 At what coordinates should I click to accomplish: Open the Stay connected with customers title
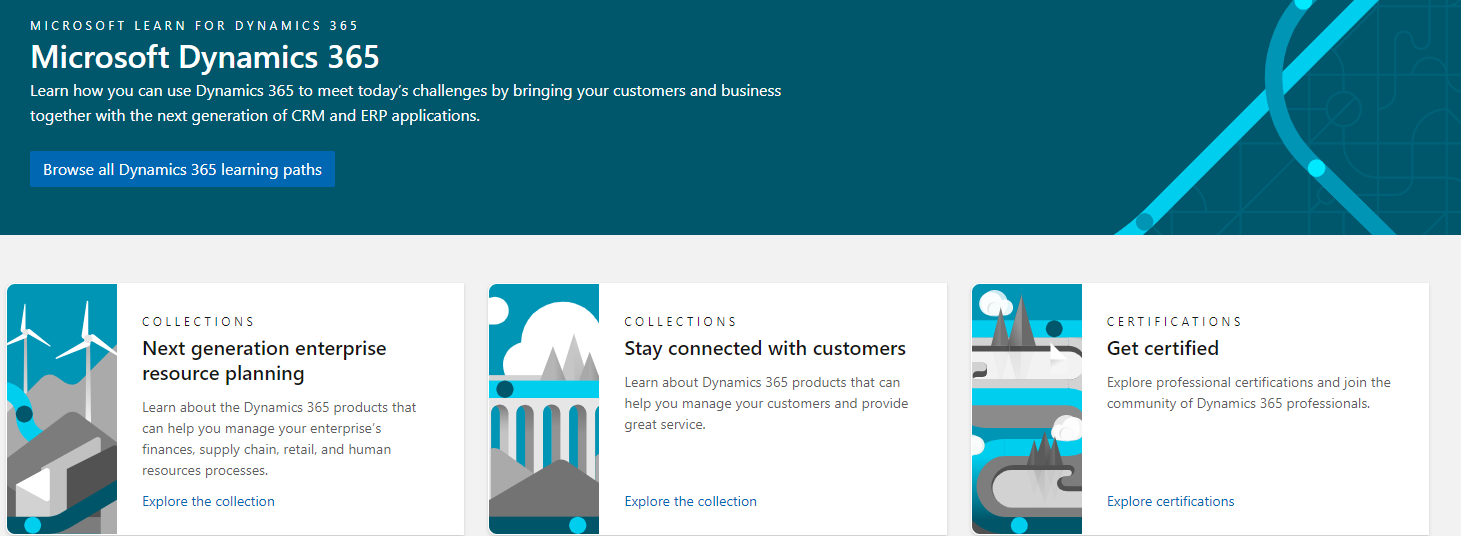765,348
